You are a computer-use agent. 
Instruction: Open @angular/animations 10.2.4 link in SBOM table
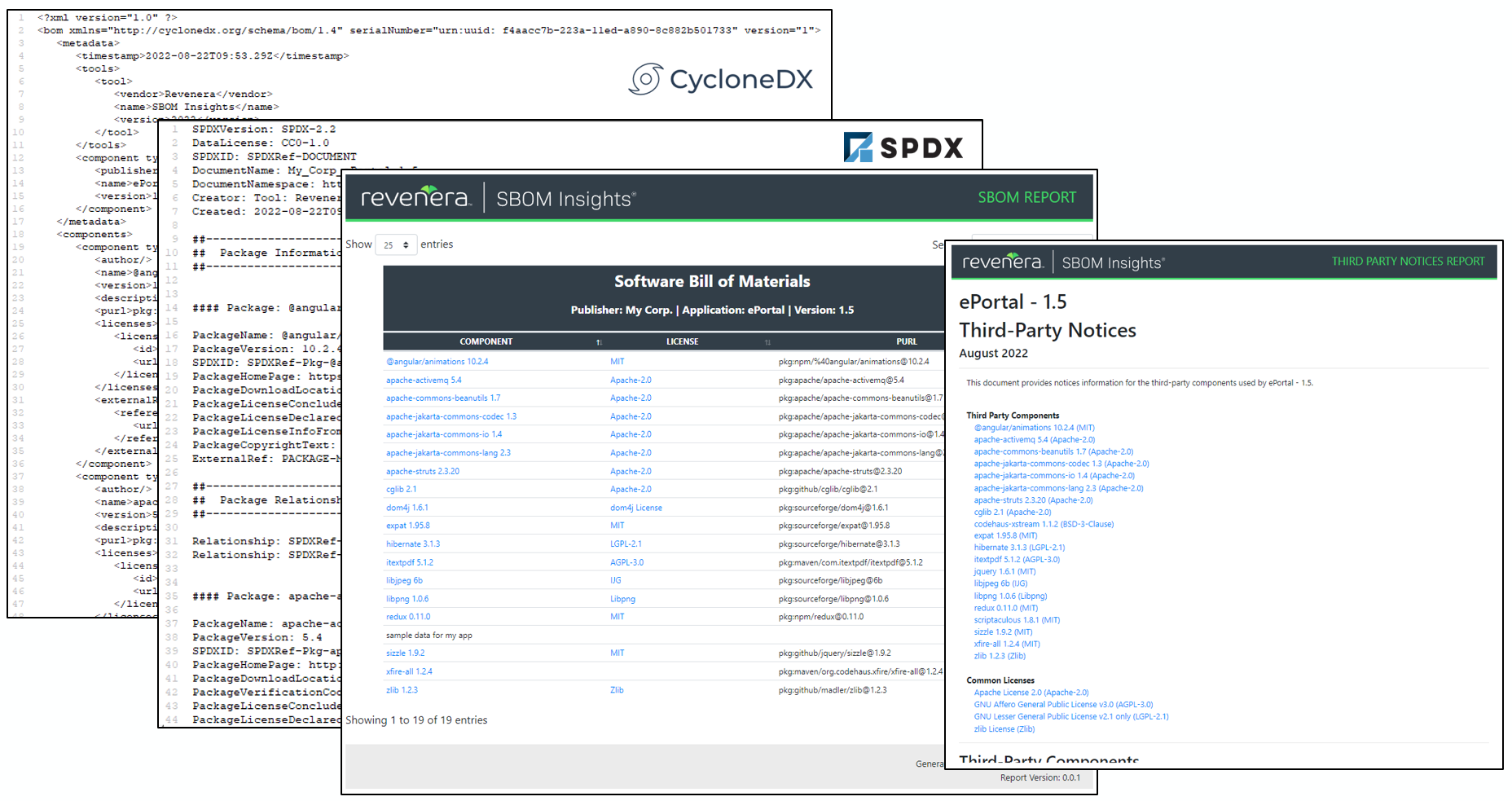click(437, 362)
